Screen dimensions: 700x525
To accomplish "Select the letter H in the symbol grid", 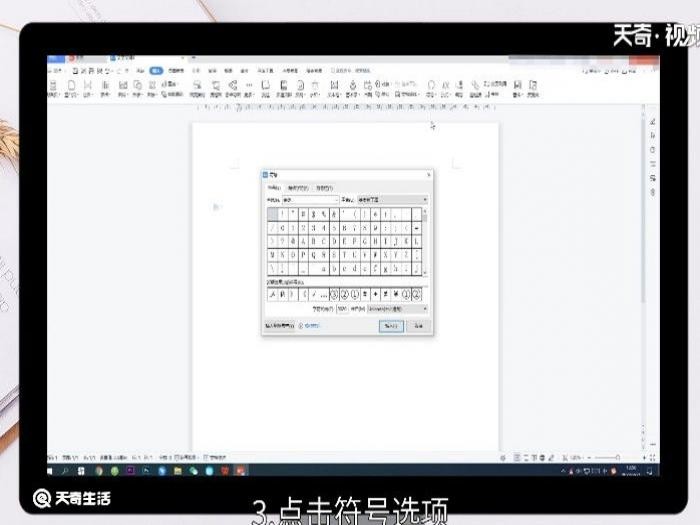I will pyautogui.click(x=375, y=242).
